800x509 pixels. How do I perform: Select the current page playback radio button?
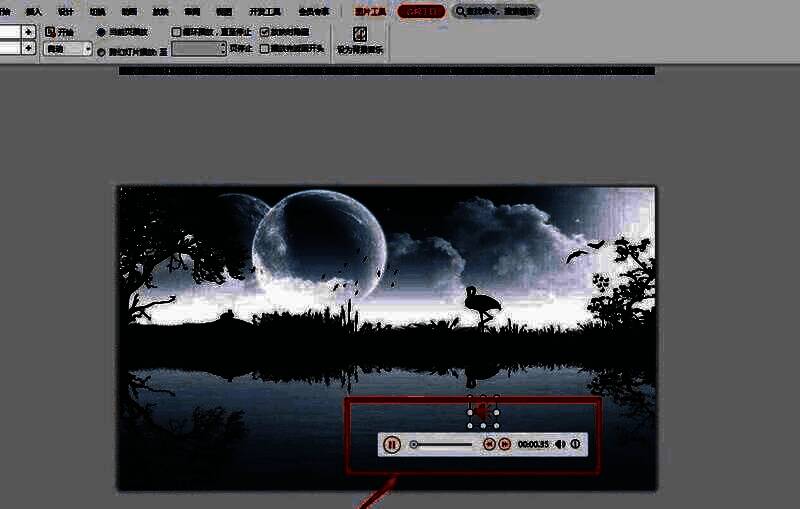pyautogui.click(x=101, y=32)
